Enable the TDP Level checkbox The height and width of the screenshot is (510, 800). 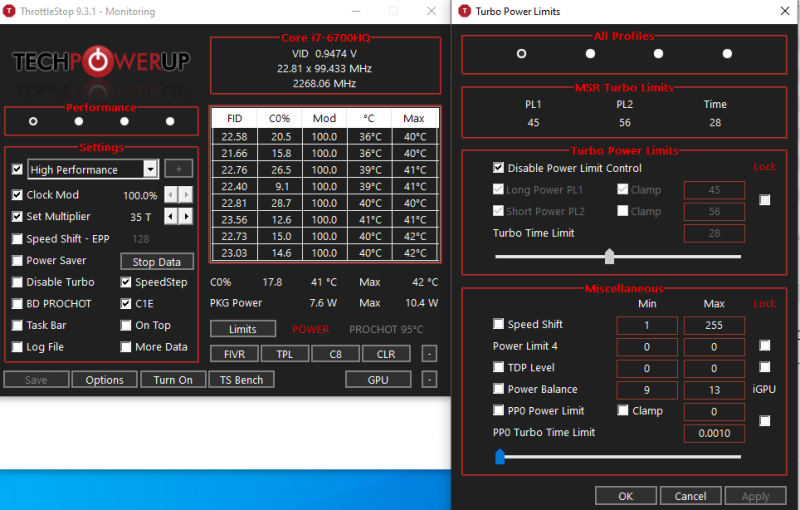pos(498,367)
